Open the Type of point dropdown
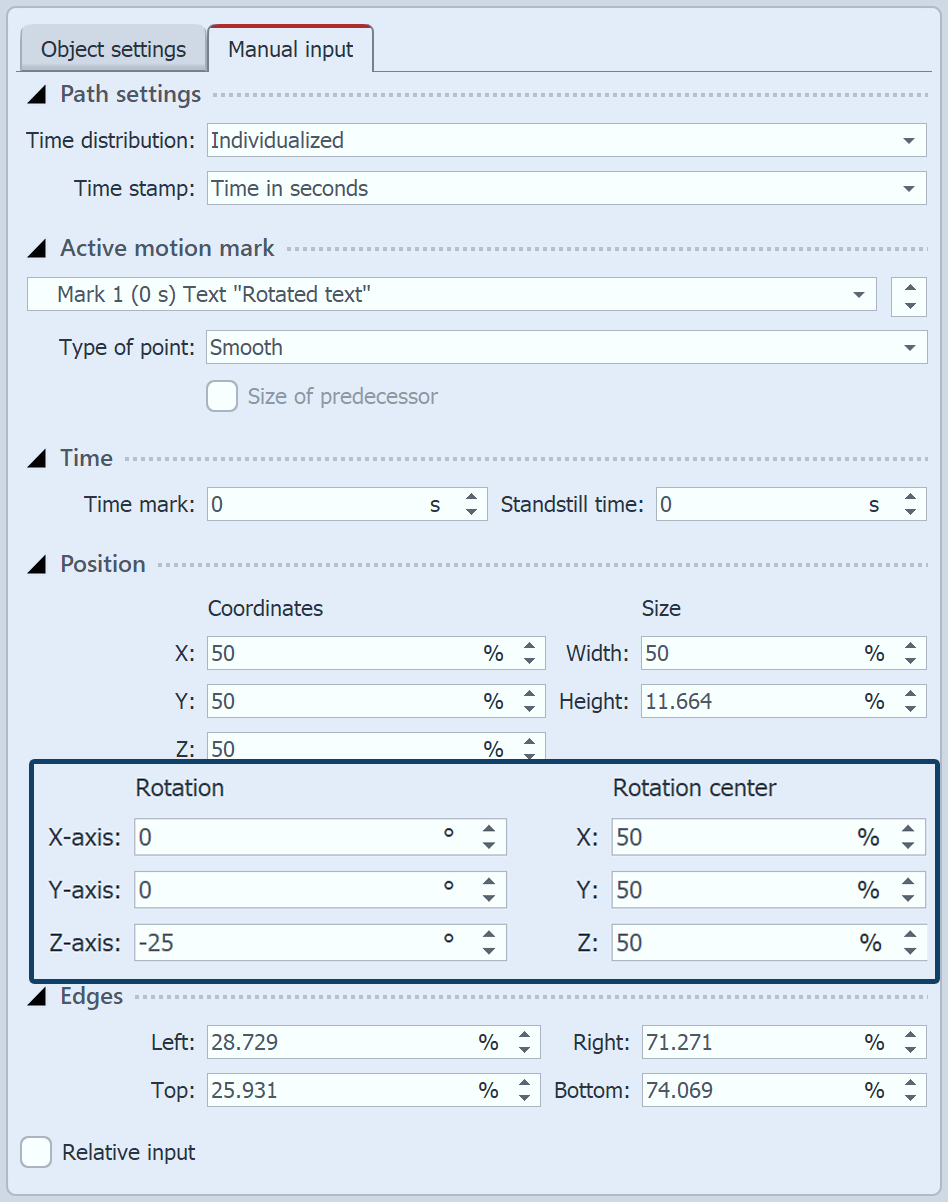The image size is (948, 1202). pyautogui.click(x=908, y=347)
